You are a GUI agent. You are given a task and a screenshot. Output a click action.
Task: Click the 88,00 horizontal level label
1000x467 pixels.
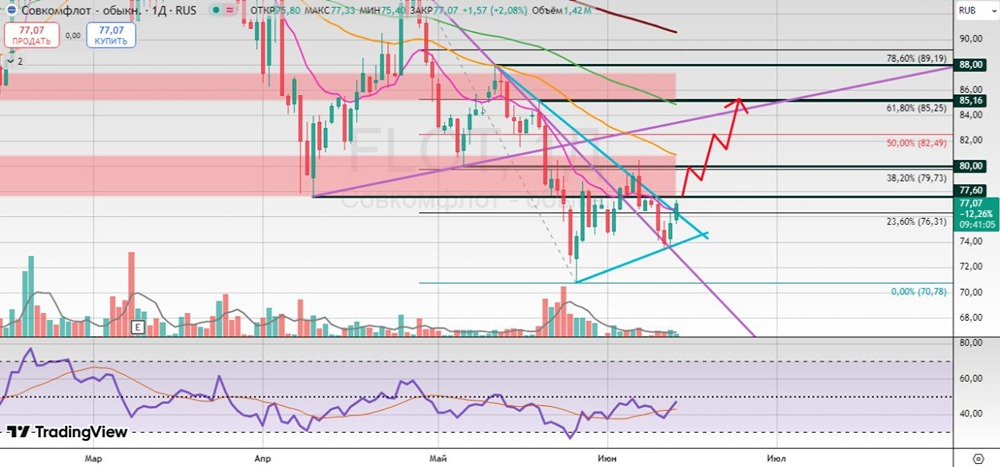968,65
